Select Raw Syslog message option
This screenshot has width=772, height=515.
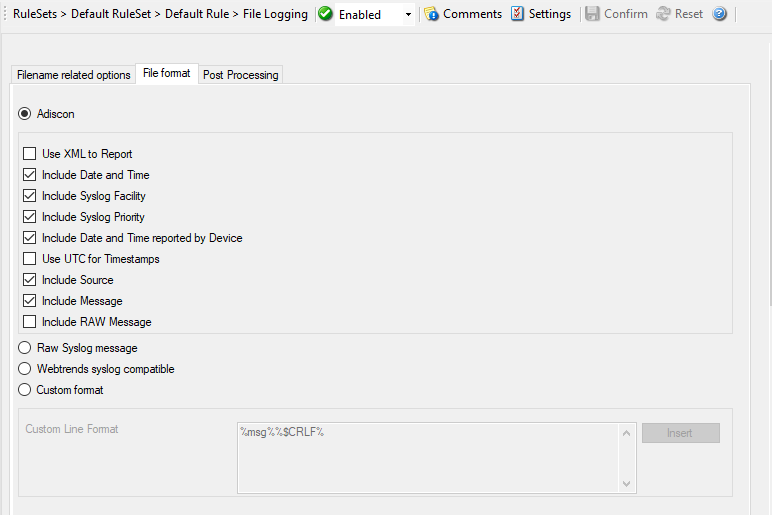(x=25, y=348)
